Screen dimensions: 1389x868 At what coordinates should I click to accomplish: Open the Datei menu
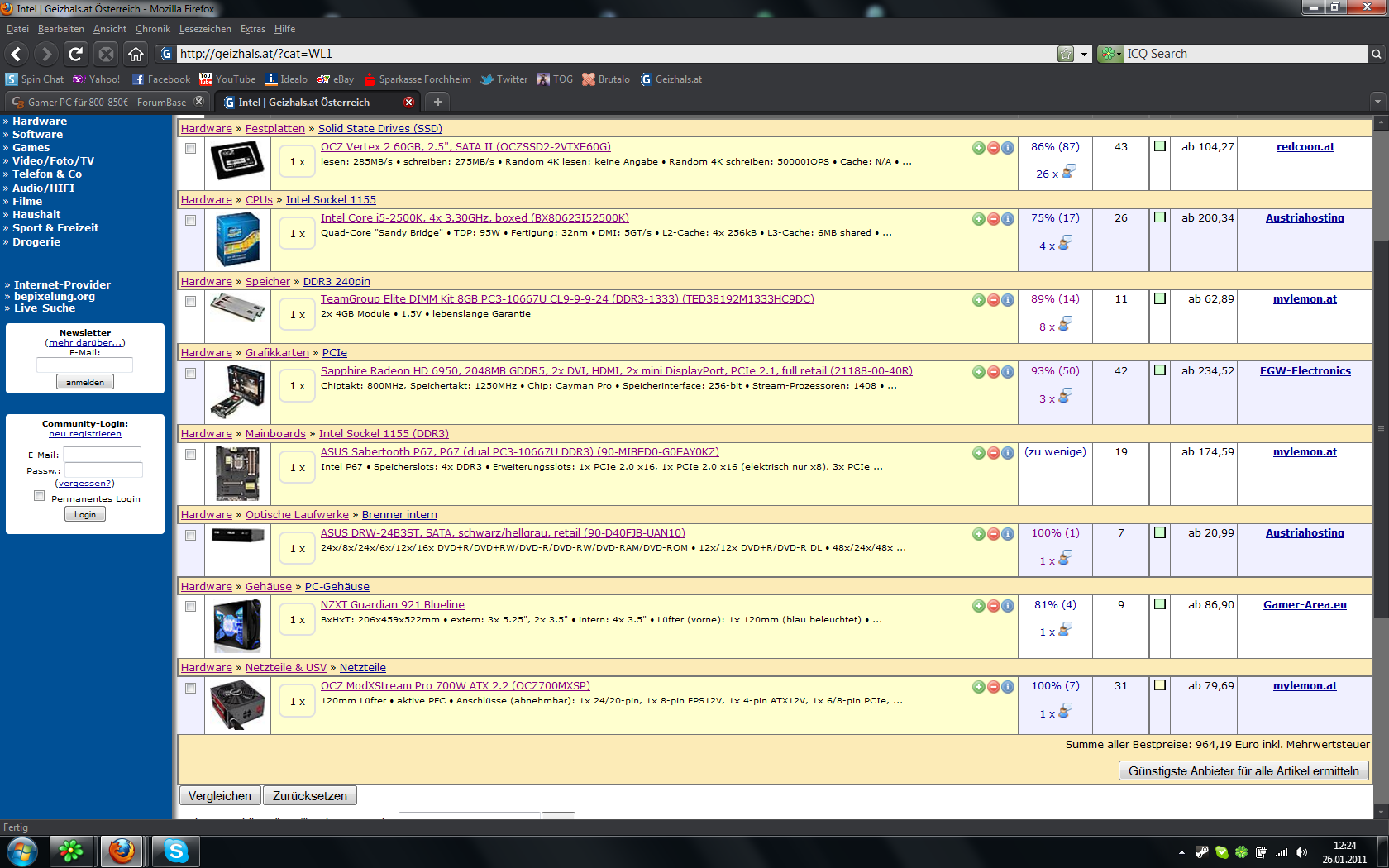click(x=17, y=29)
